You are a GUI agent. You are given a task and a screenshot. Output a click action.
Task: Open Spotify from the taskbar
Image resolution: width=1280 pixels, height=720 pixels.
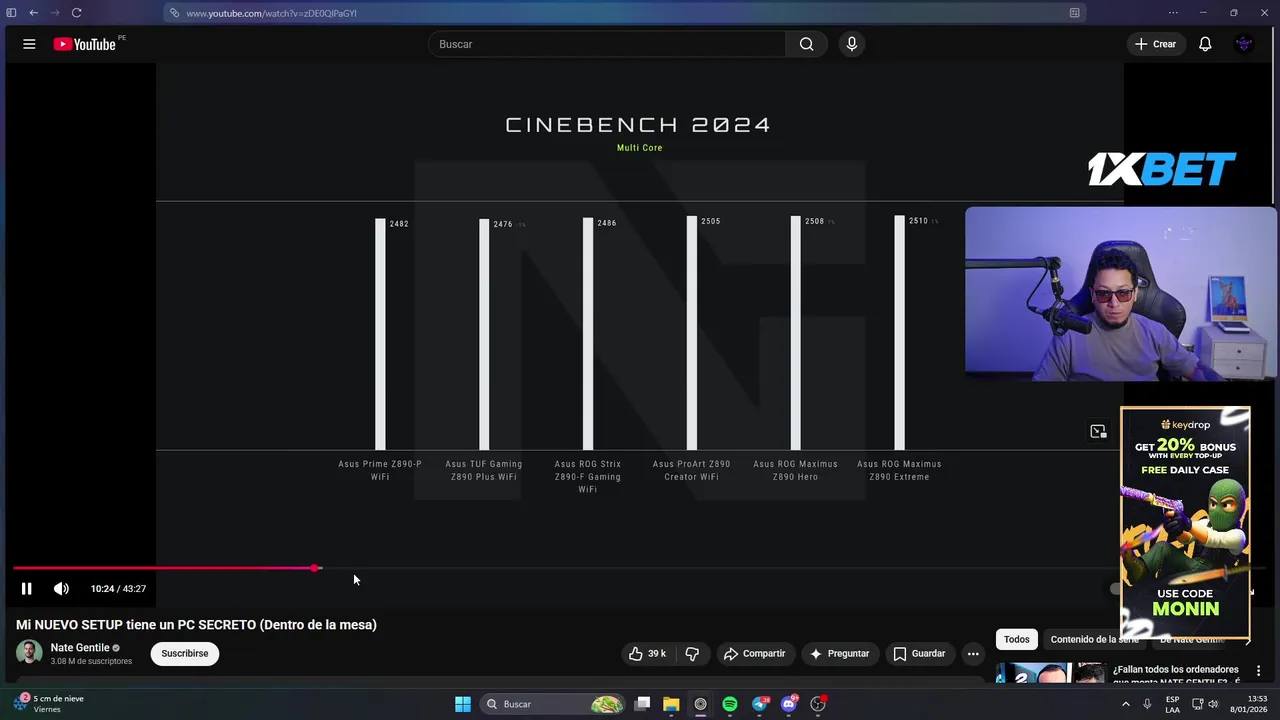coord(730,704)
